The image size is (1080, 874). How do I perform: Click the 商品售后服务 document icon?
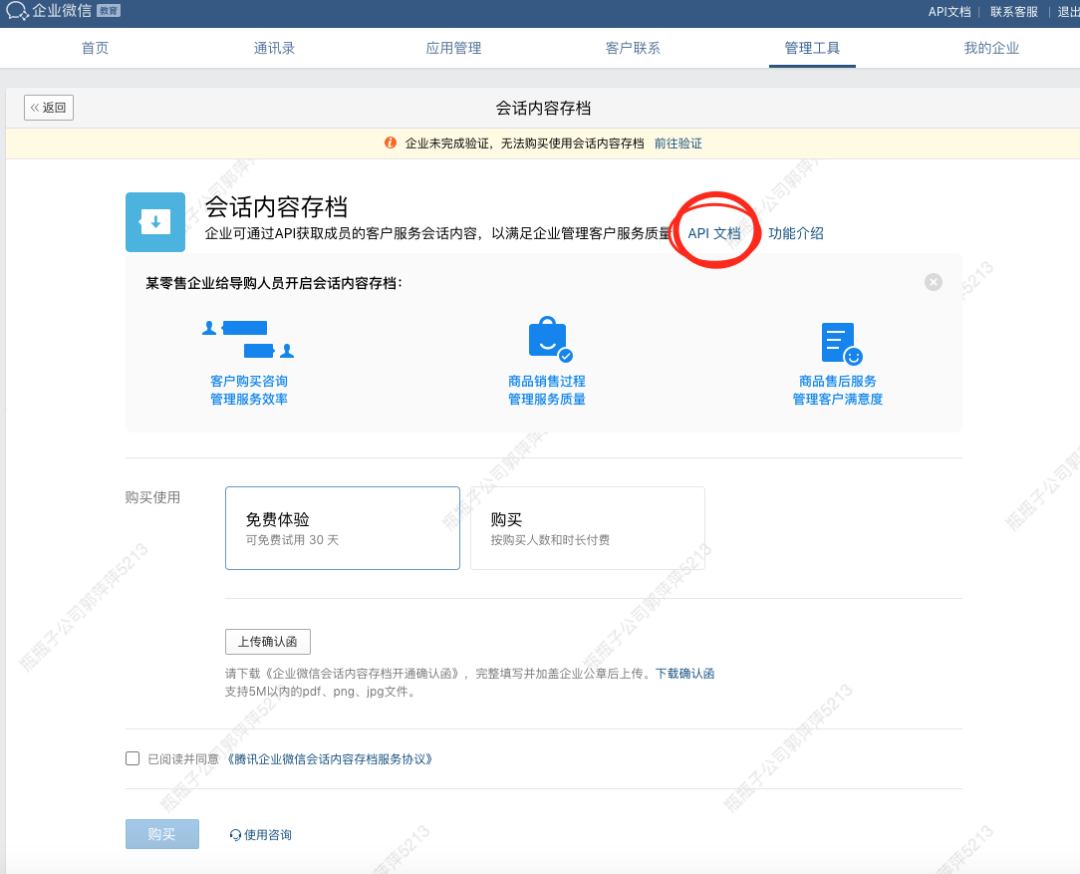click(x=841, y=343)
